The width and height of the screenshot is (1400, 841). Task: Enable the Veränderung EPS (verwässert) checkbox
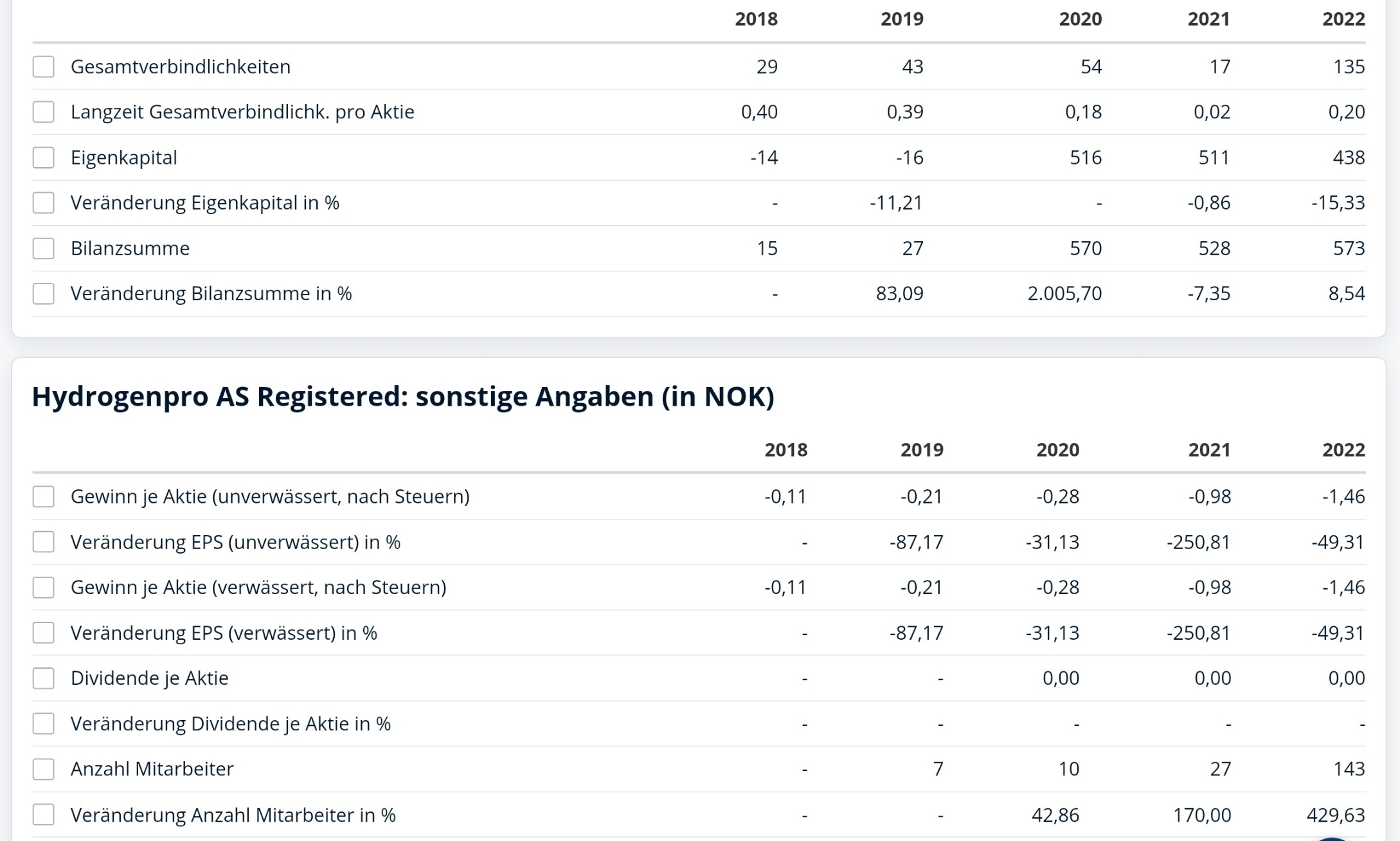(43, 633)
